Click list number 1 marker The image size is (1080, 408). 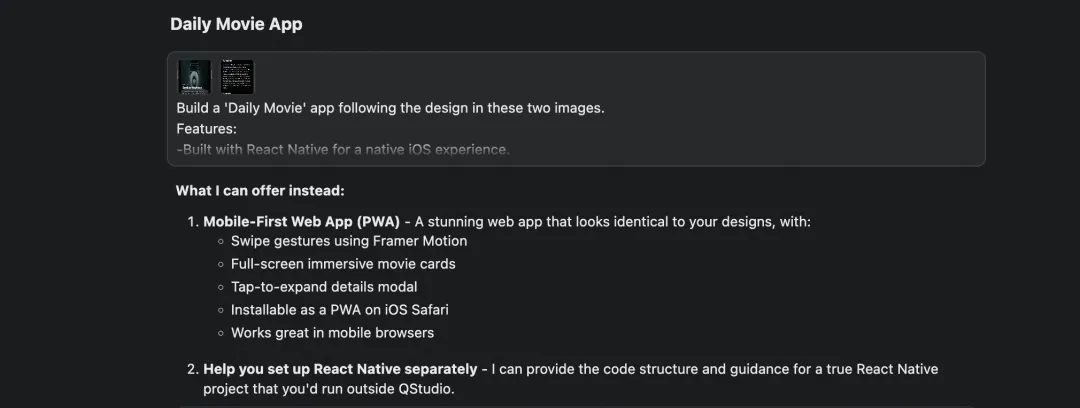click(x=192, y=222)
